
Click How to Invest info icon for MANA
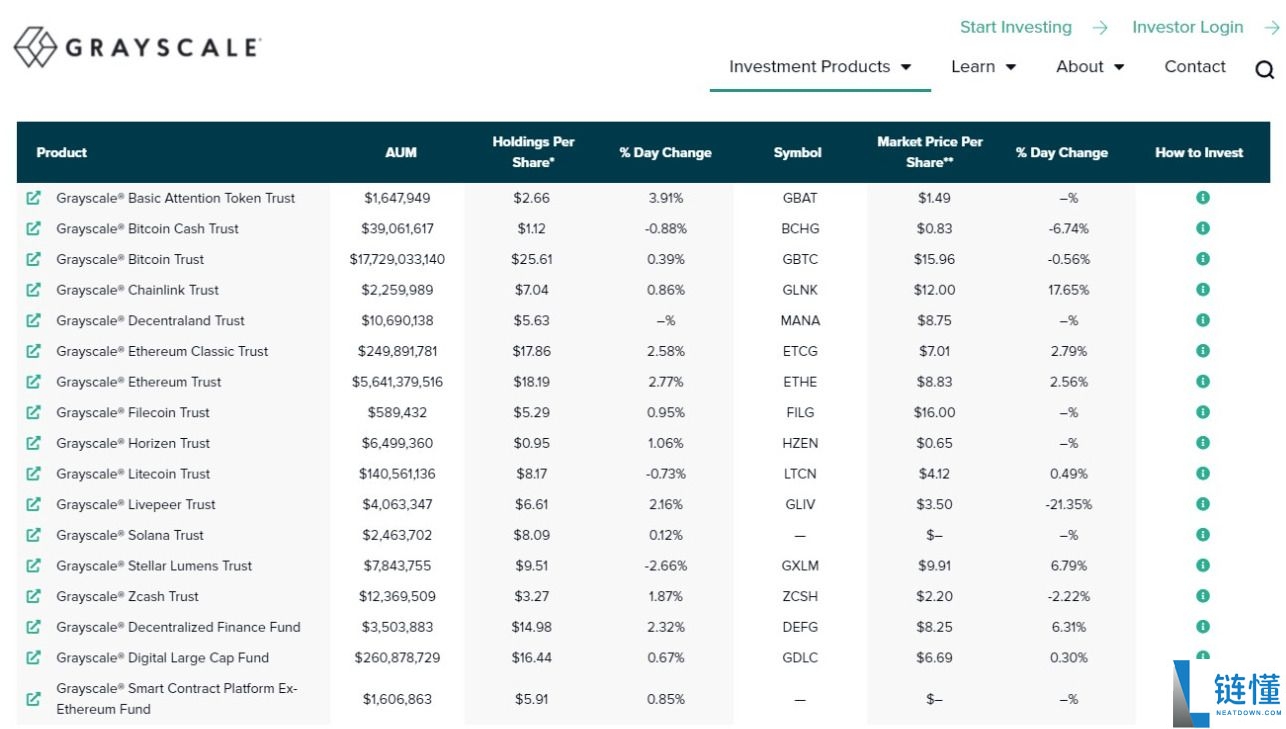[x=1203, y=321]
